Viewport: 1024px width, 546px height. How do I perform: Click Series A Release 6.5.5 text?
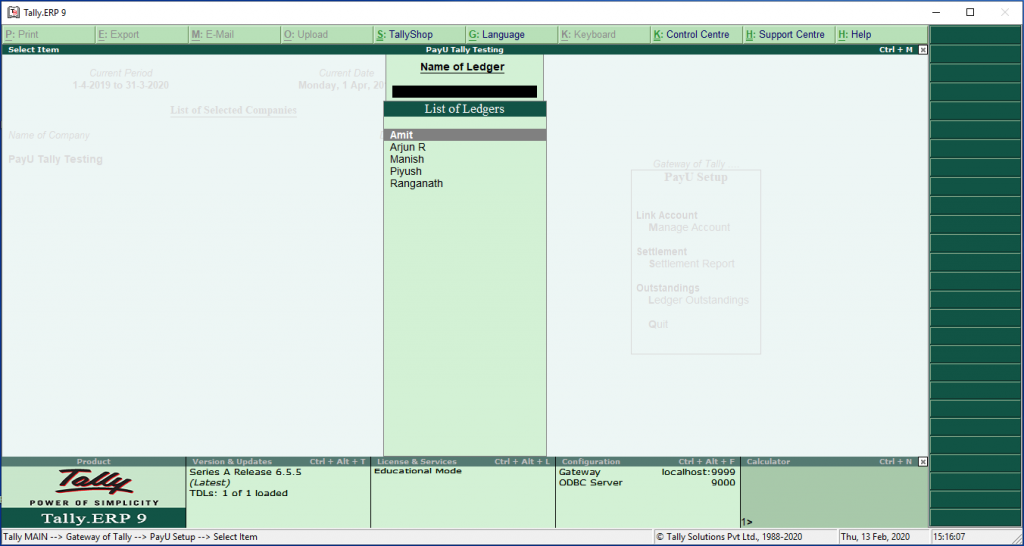click(x=246, y=472)
